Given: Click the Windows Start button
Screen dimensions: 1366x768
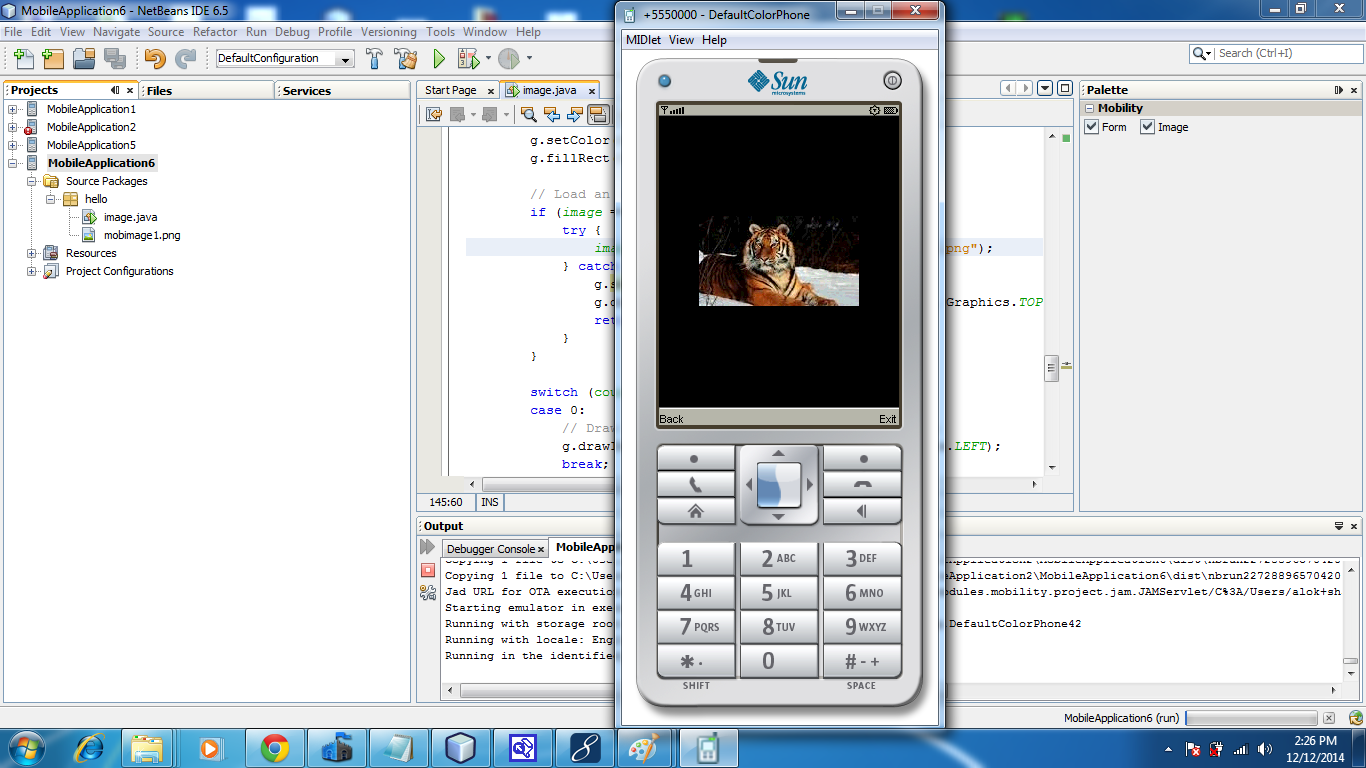Looking at the screenshot, I should [x=26, y=747].
